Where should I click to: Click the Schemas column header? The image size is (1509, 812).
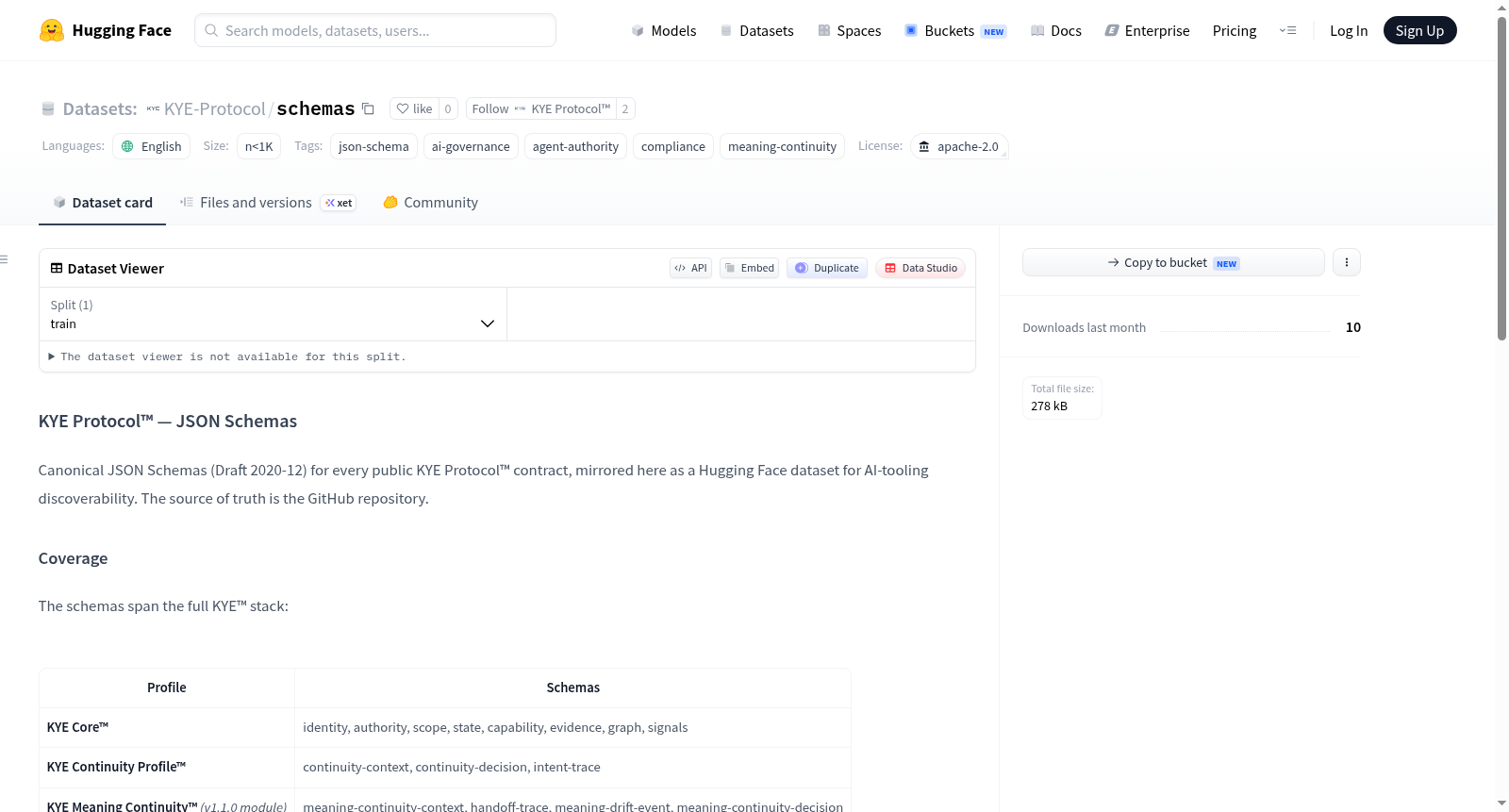click(573, 688)
